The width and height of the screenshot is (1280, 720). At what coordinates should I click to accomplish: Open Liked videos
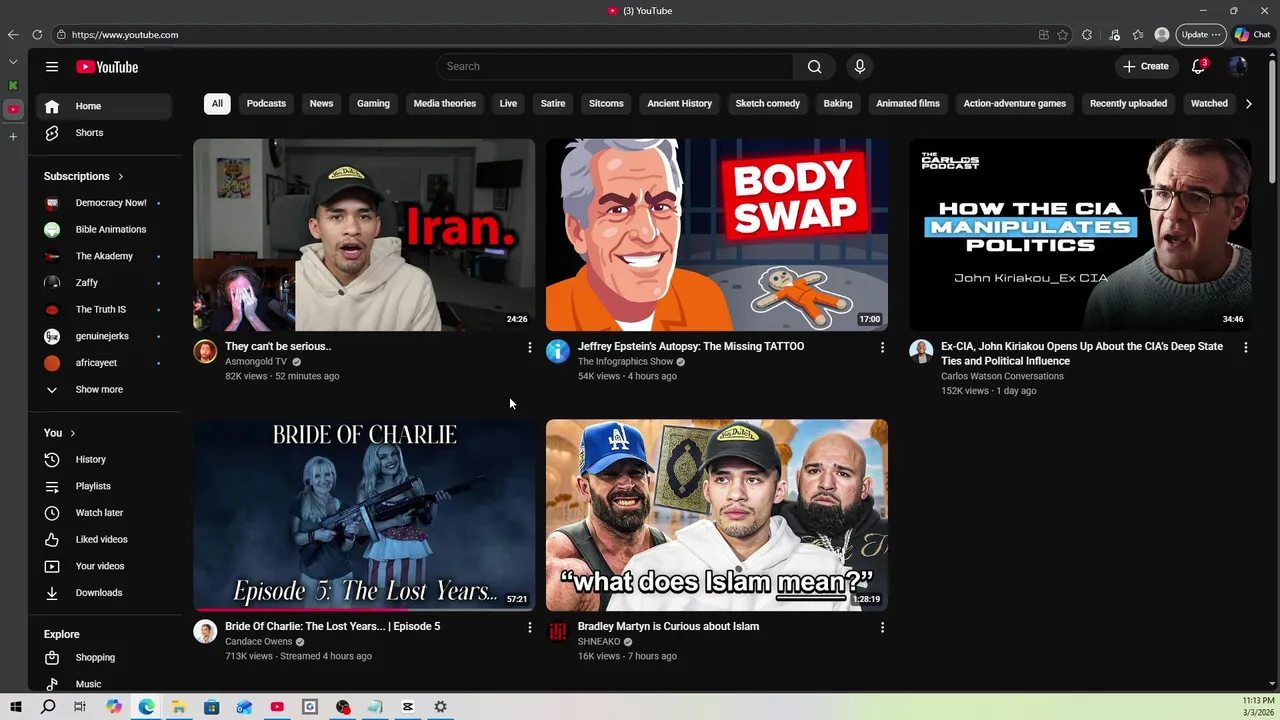pyautogui.click(x=104, y=540)
